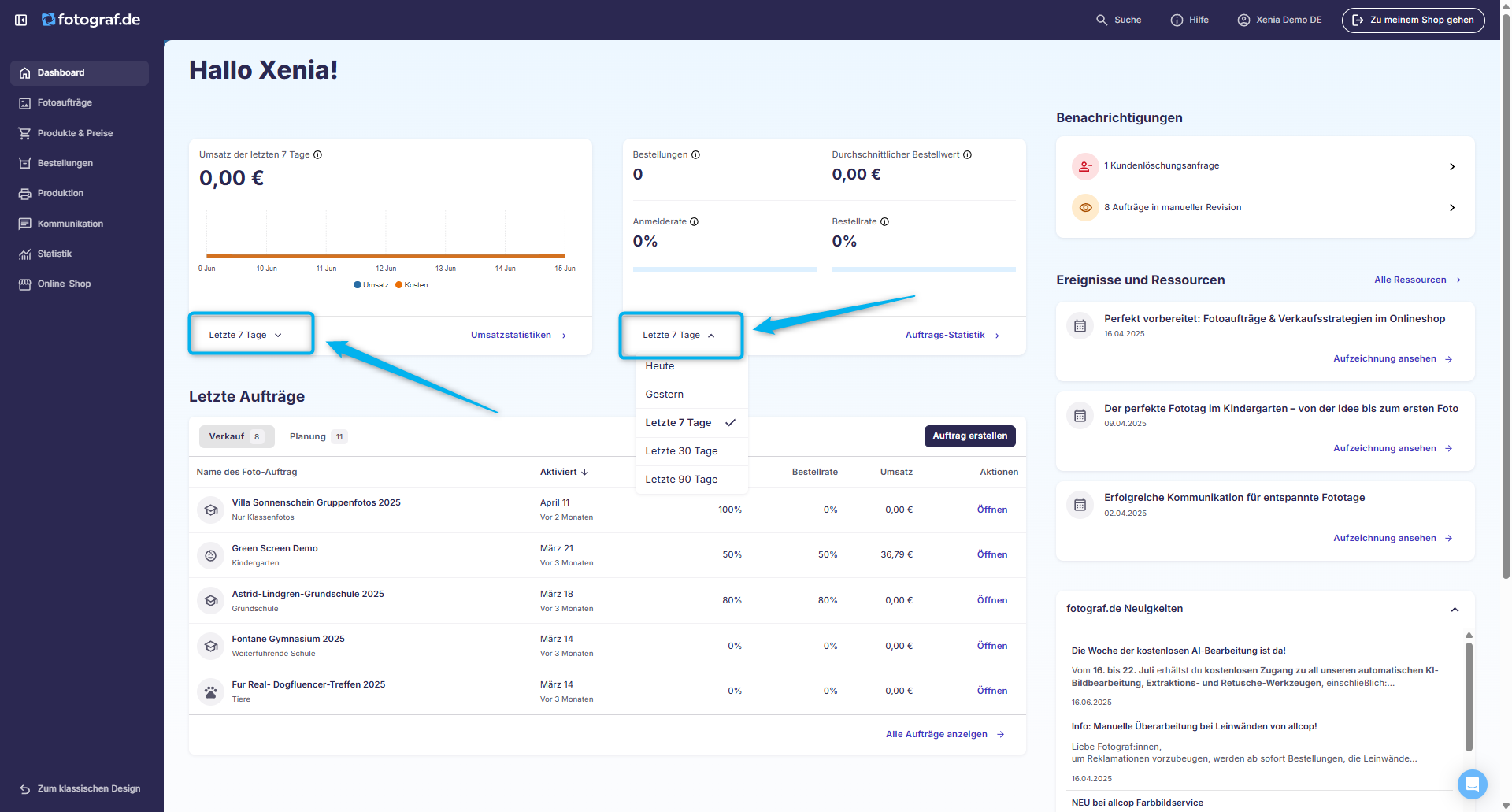Select Letzte 7 Tage checked option
The height and width of the screenshot is (812, 1512).
click(x=691, y=423)
